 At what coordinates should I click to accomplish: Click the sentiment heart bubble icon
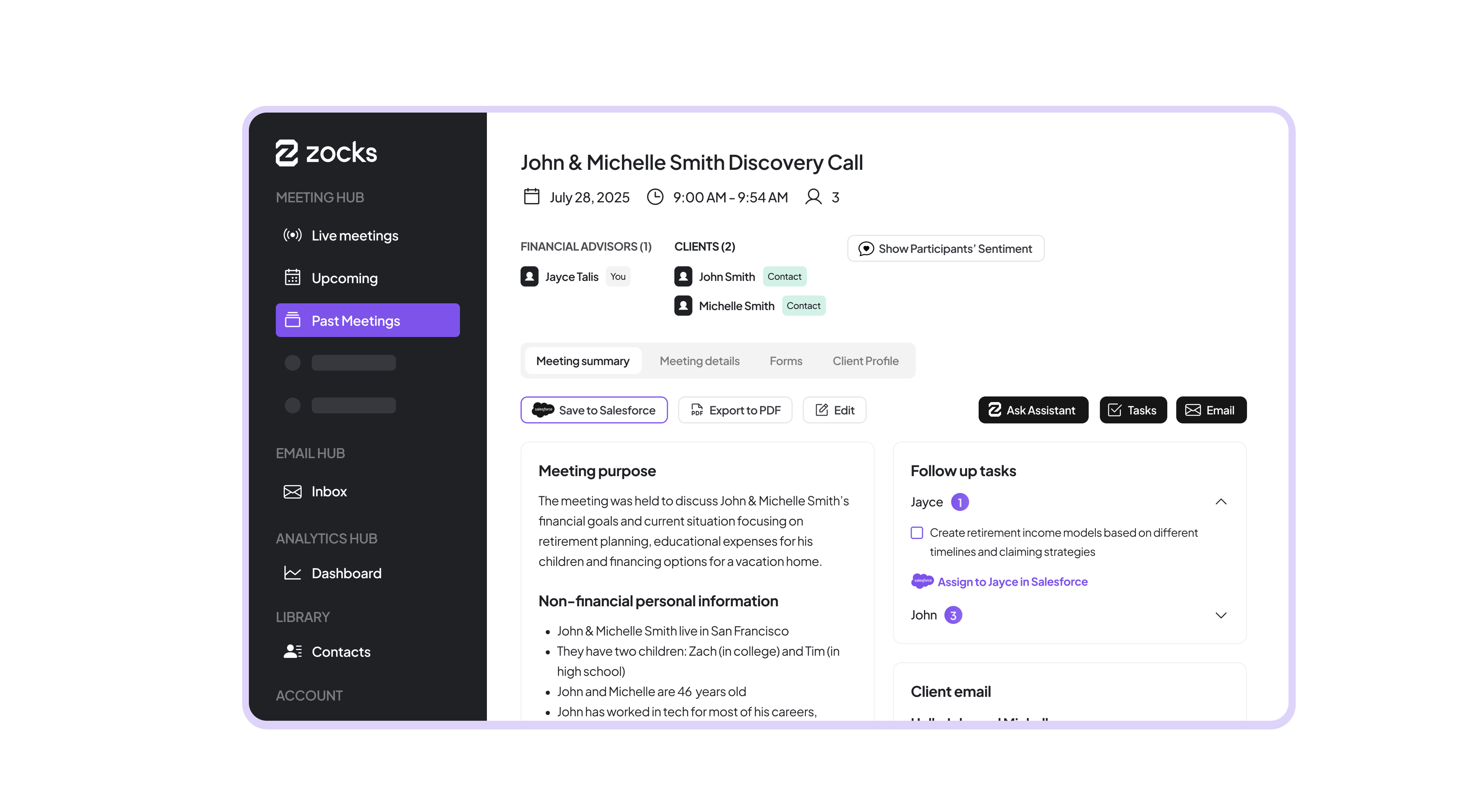point(866,248)
